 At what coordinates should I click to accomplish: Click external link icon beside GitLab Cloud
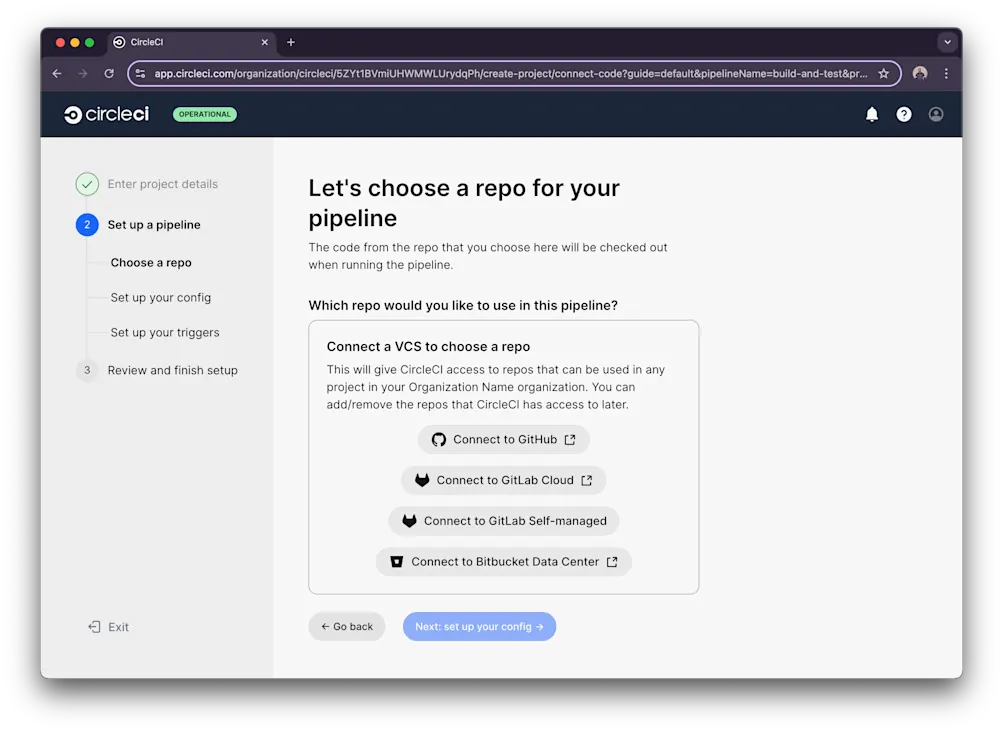click(x=587, y=481)
